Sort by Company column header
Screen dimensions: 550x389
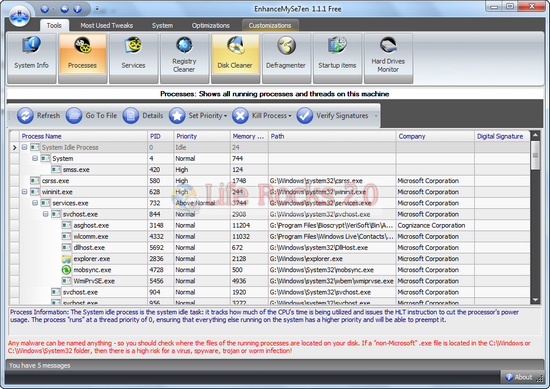435,136
